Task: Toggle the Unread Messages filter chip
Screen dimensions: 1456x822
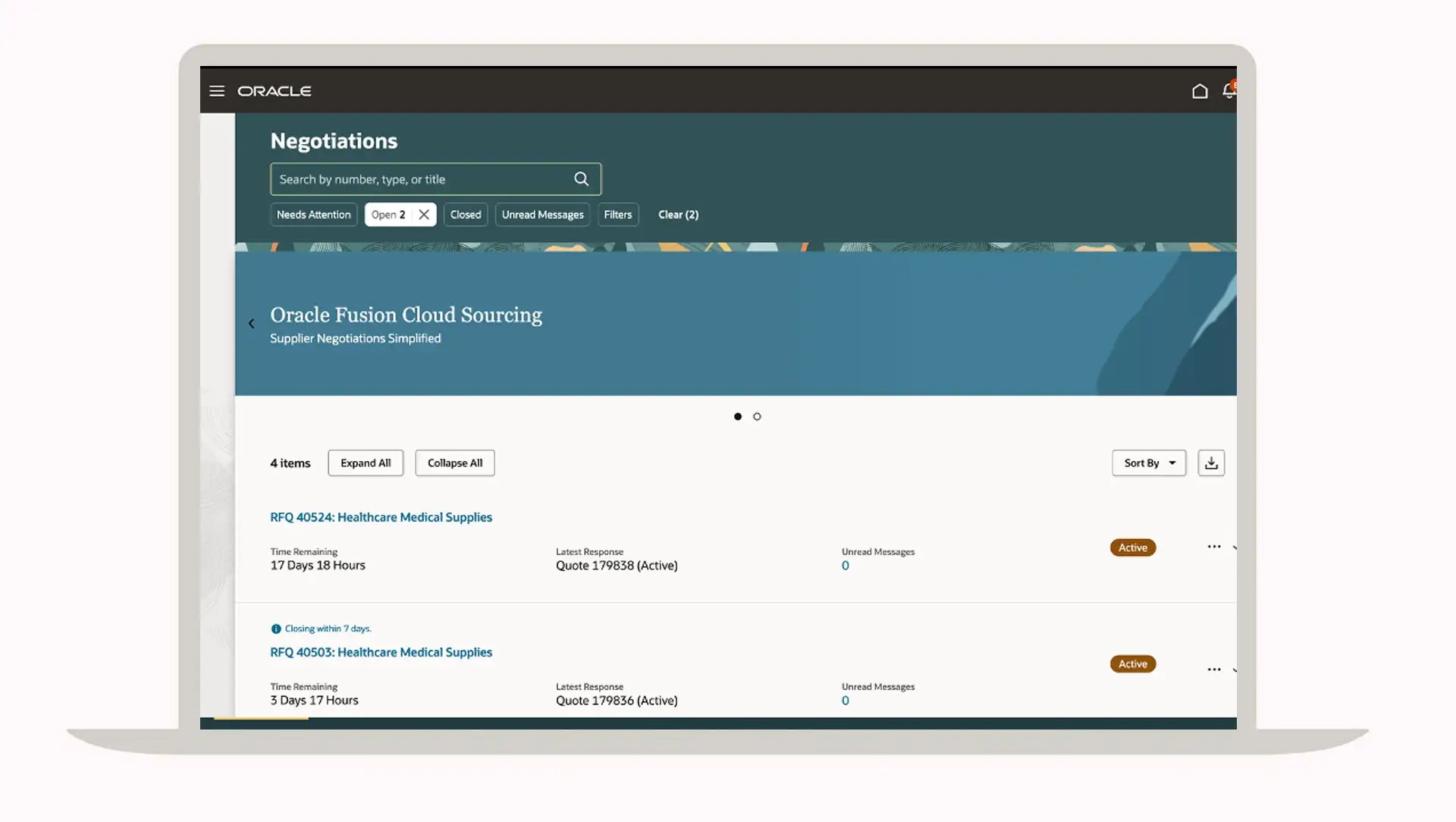Action: (542, 215)
